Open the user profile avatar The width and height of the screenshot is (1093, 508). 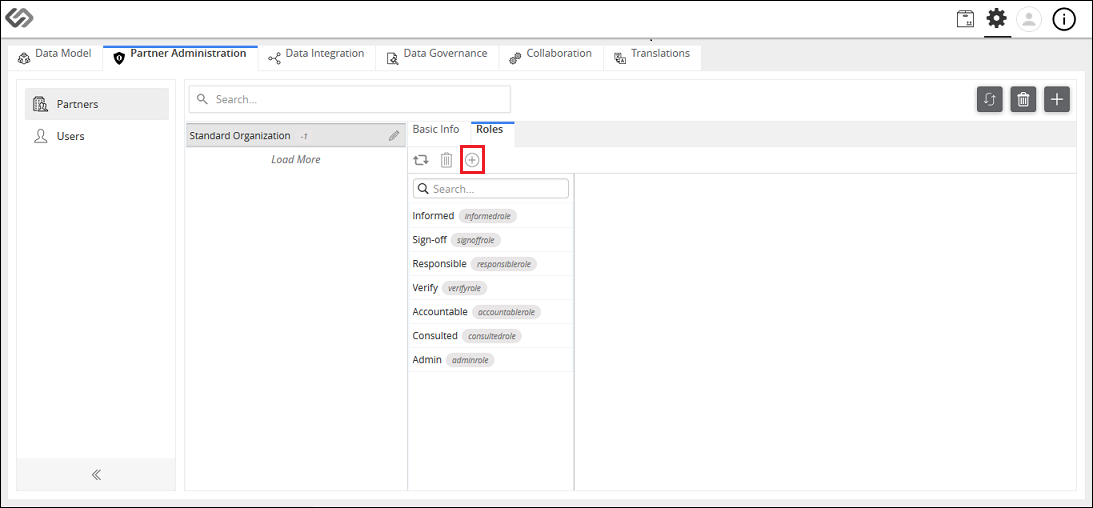tap(1029, 20)
